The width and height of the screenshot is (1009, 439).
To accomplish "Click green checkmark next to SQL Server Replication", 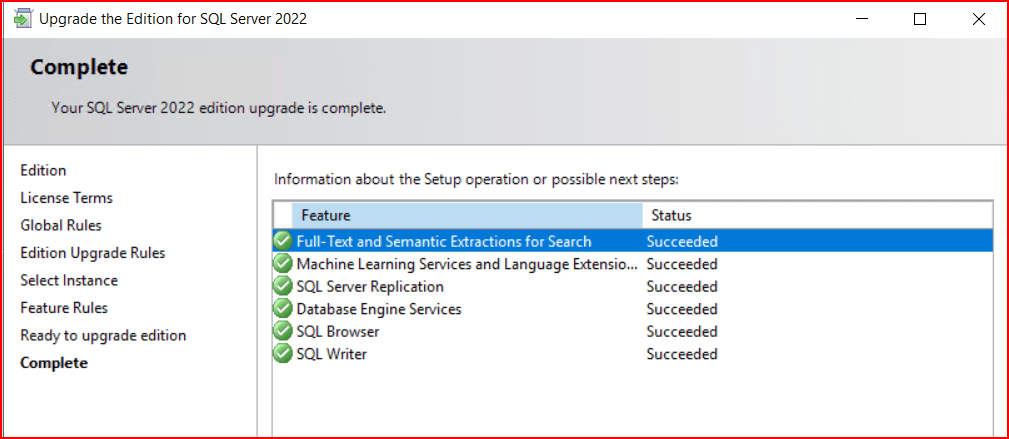I will tap(283, 287).
